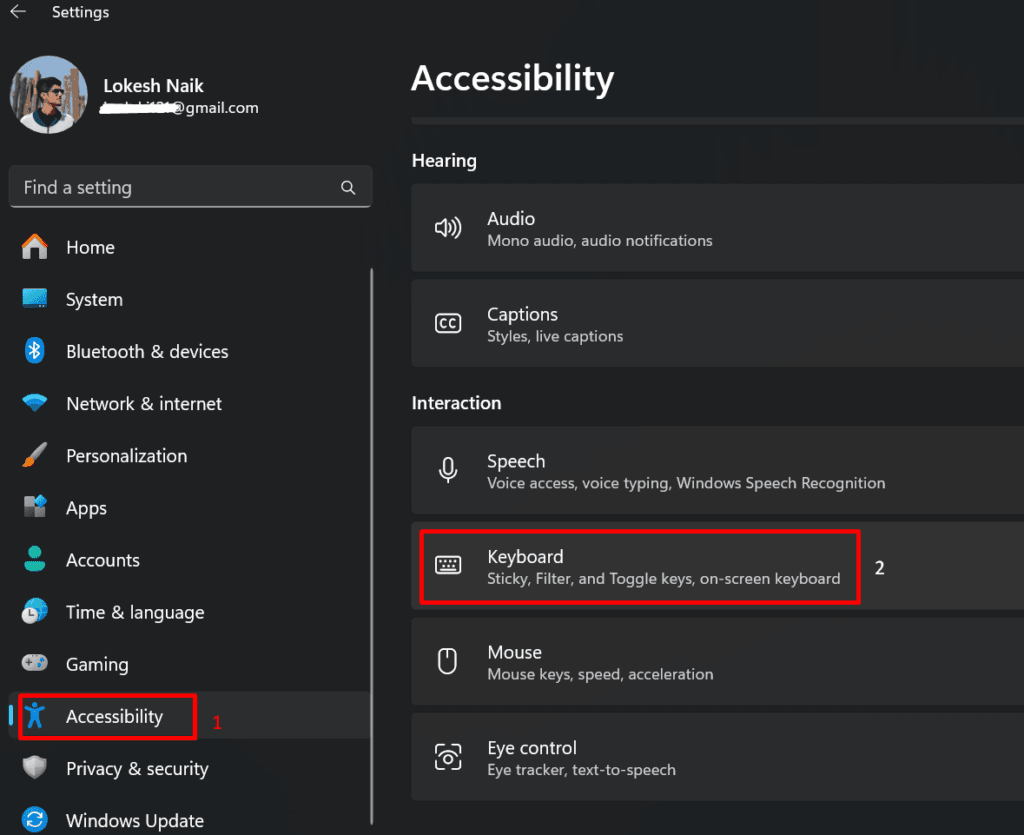Open Mouse keys settings card
Viewport: 1024px width, 835px height.
coord(700,662)
